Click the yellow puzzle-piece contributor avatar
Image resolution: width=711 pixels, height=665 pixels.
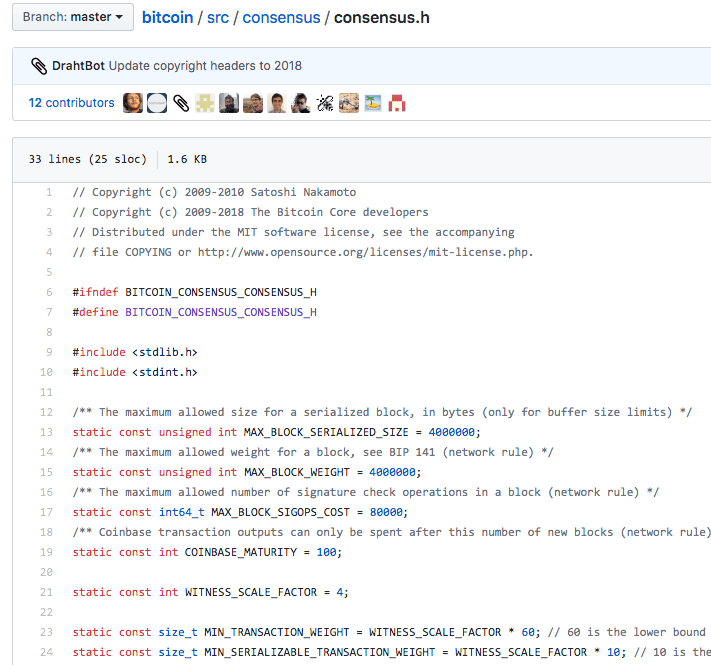pyautogui.click(x=205, y=103)
